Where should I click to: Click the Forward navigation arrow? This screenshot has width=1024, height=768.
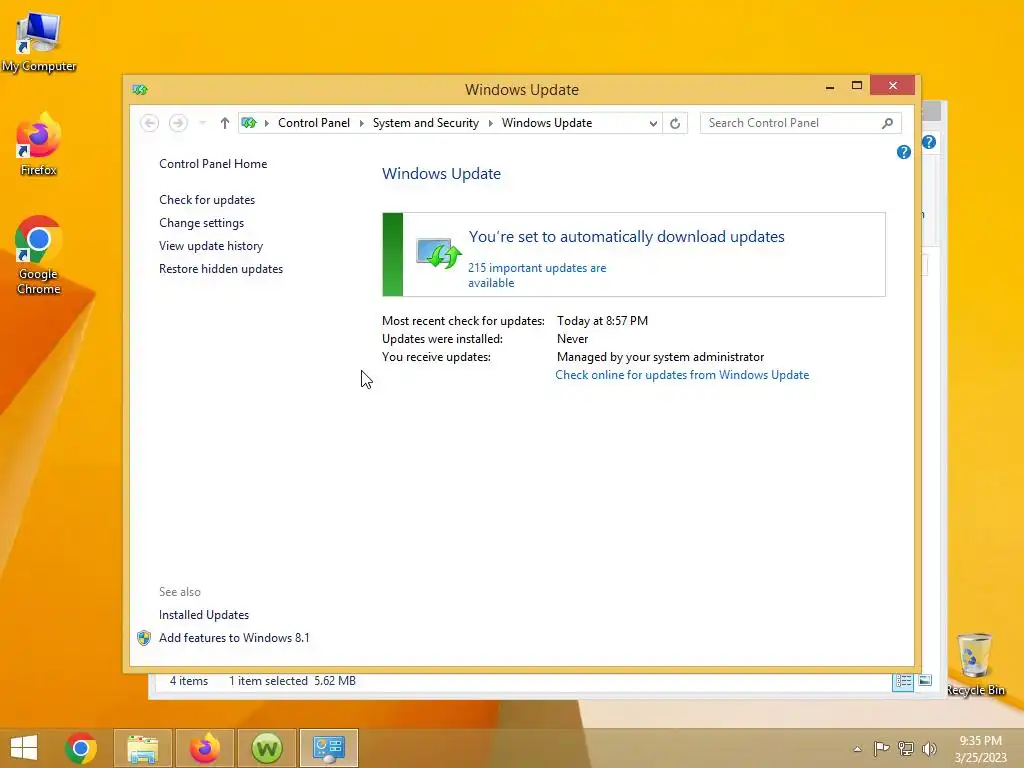tap(178, 123)
